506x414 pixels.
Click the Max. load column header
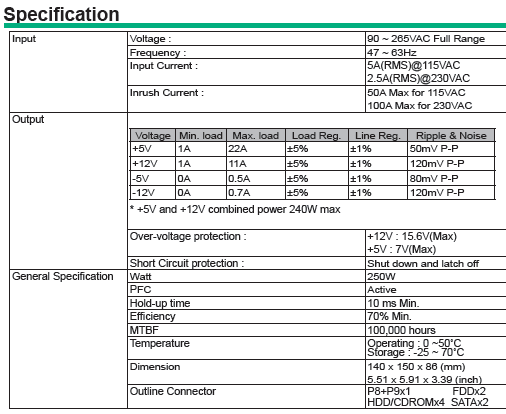tap(256, 136)
